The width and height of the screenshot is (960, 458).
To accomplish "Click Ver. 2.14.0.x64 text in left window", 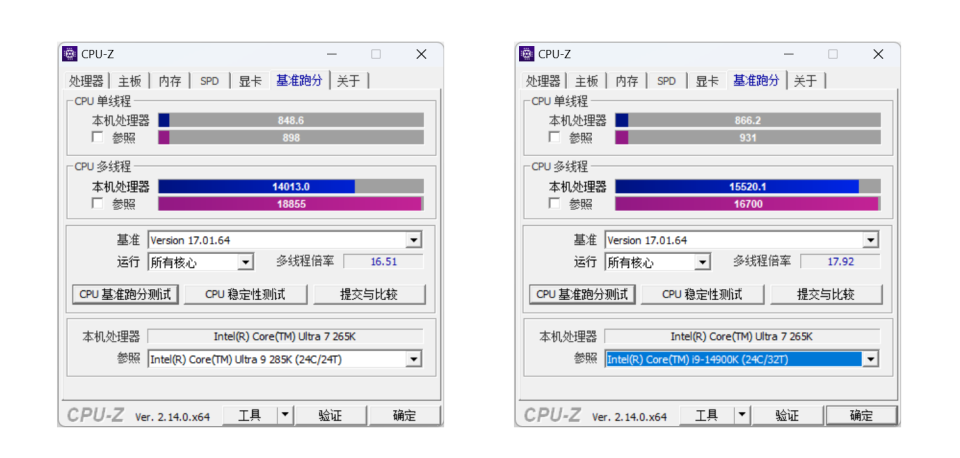I will click(173, 417).
